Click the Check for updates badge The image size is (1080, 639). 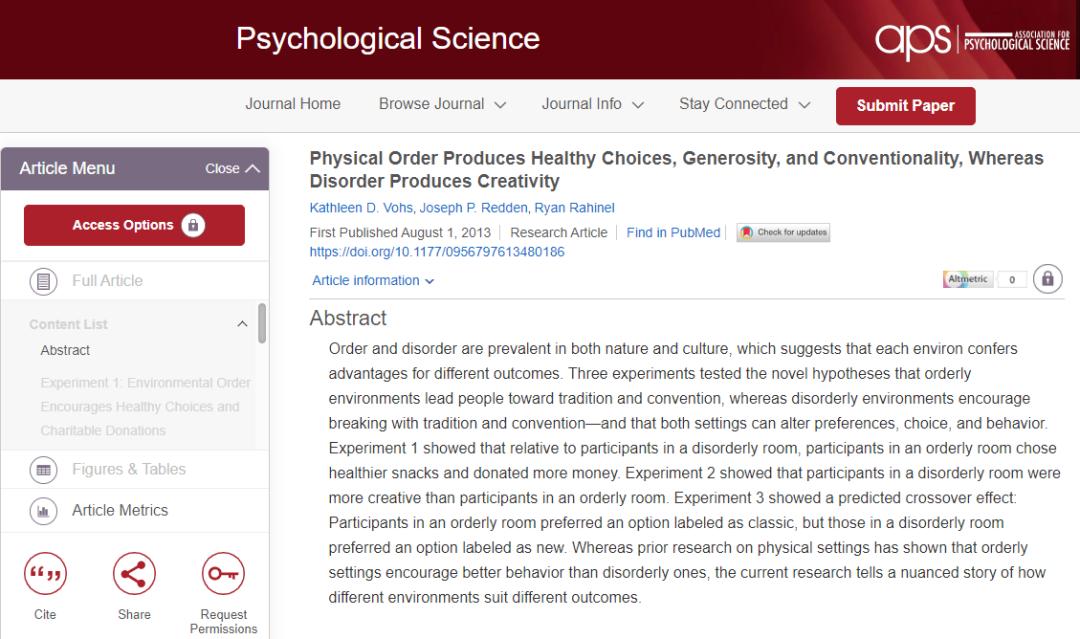point(784,233)
